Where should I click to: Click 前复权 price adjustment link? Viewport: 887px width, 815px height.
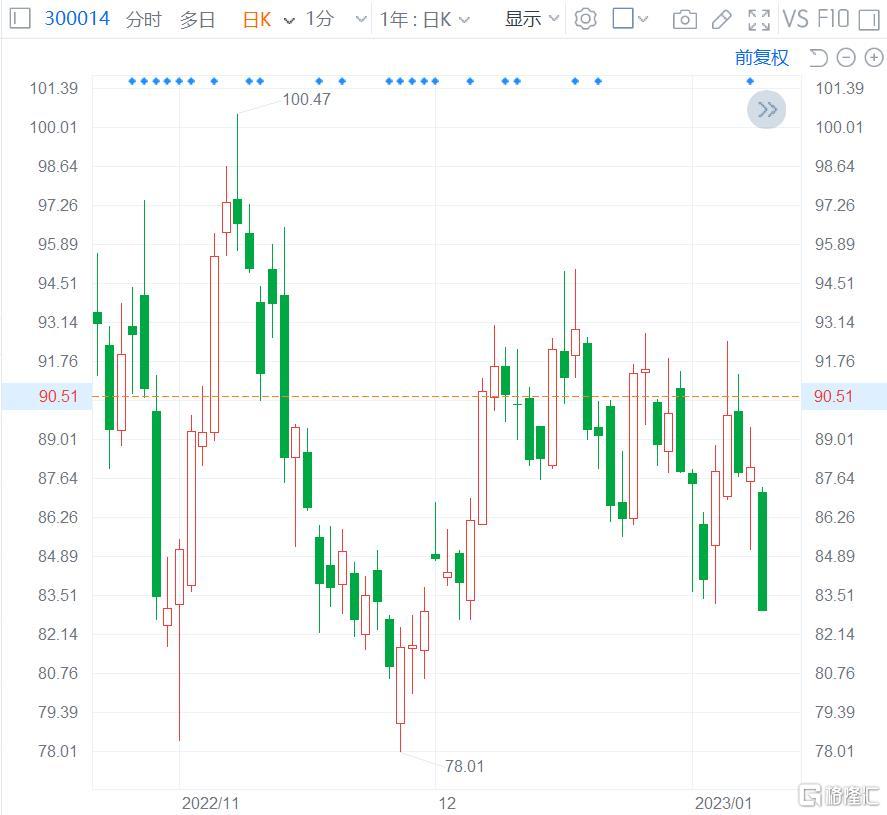(761, 58)
